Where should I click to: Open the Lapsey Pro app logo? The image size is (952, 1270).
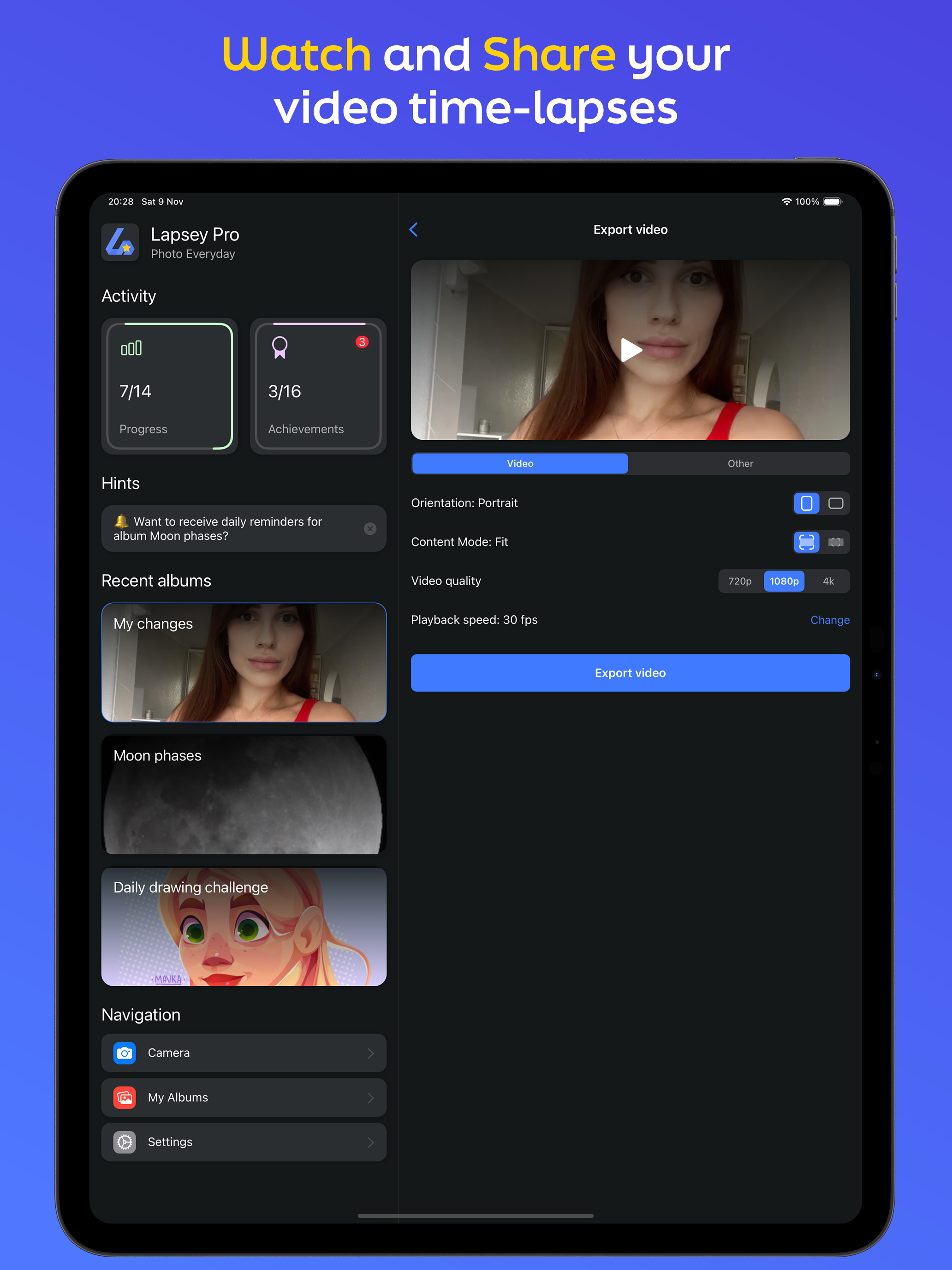[x=120, y=242]
